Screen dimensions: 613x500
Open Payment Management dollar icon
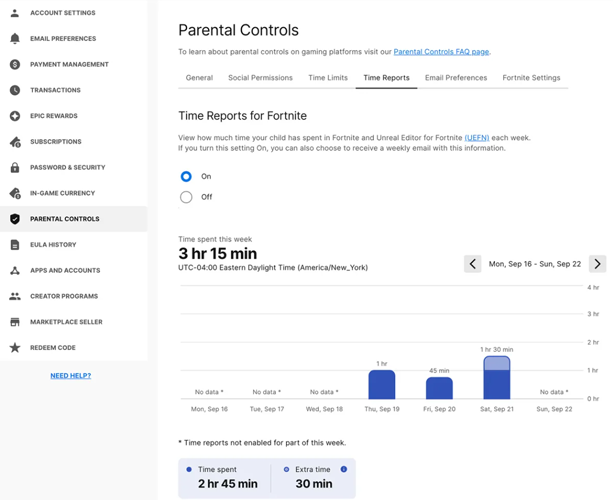pos(15,65)
